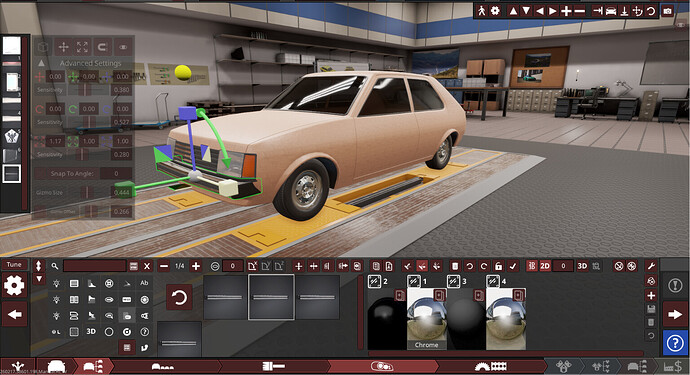Click the warning exclamation icon
The width and height of the screenshot is (690, 375).
click(675, 286)
